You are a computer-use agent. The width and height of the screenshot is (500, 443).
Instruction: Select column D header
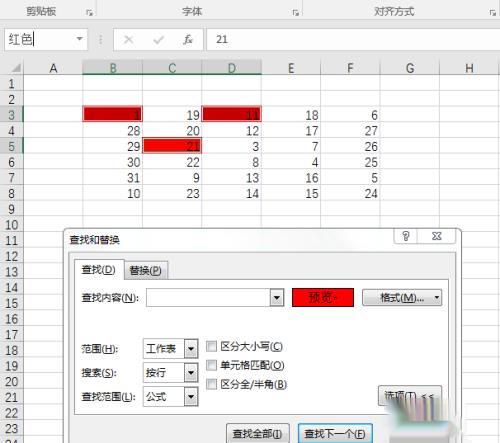(x=232, y=68)
